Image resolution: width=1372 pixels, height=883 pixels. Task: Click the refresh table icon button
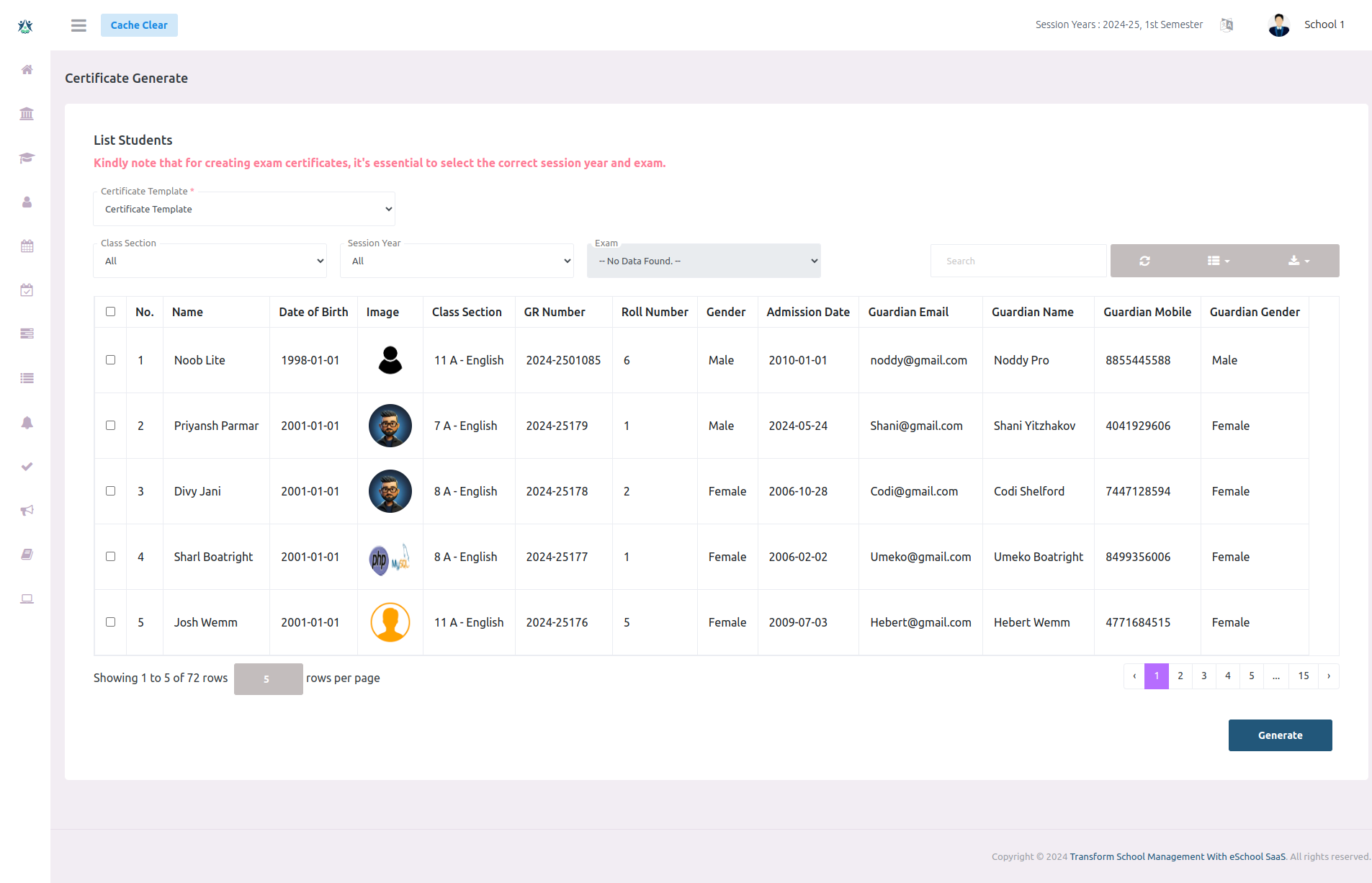pos(1144,261)
